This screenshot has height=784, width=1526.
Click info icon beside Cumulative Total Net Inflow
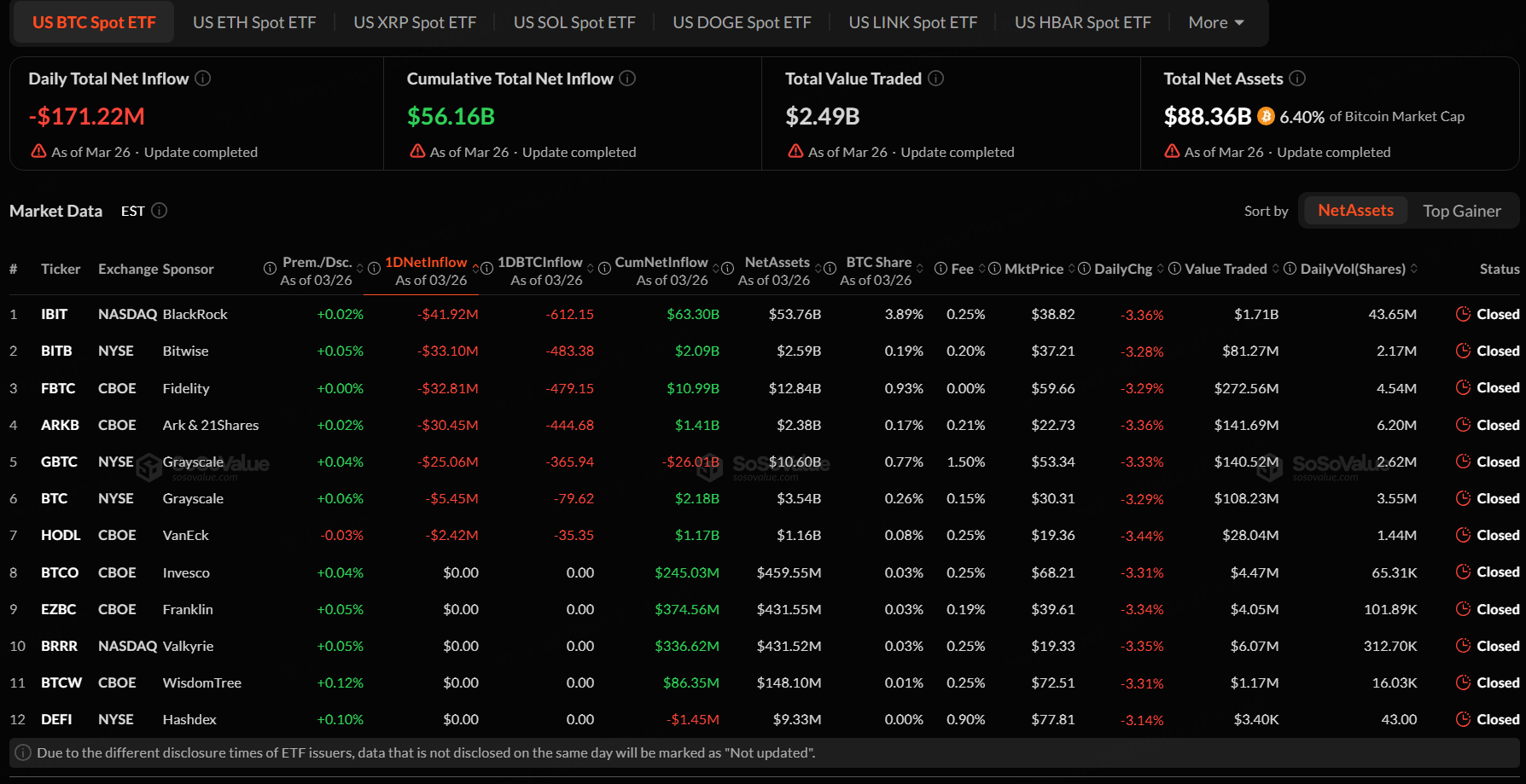[627, 78]
